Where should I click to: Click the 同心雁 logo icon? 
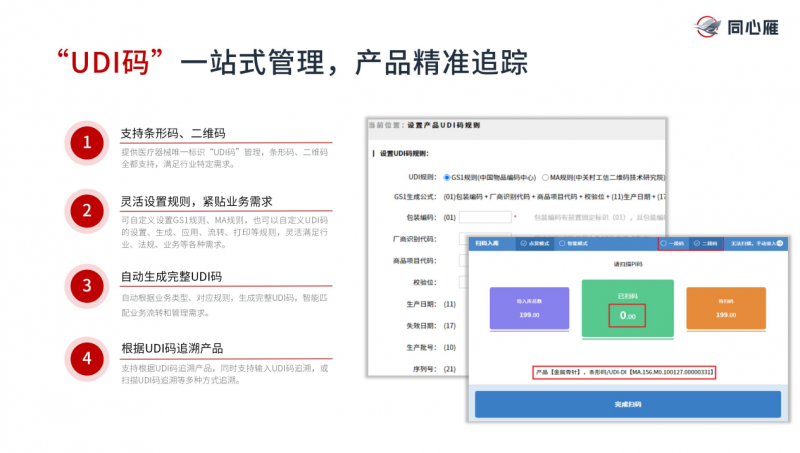pos(707,26)
